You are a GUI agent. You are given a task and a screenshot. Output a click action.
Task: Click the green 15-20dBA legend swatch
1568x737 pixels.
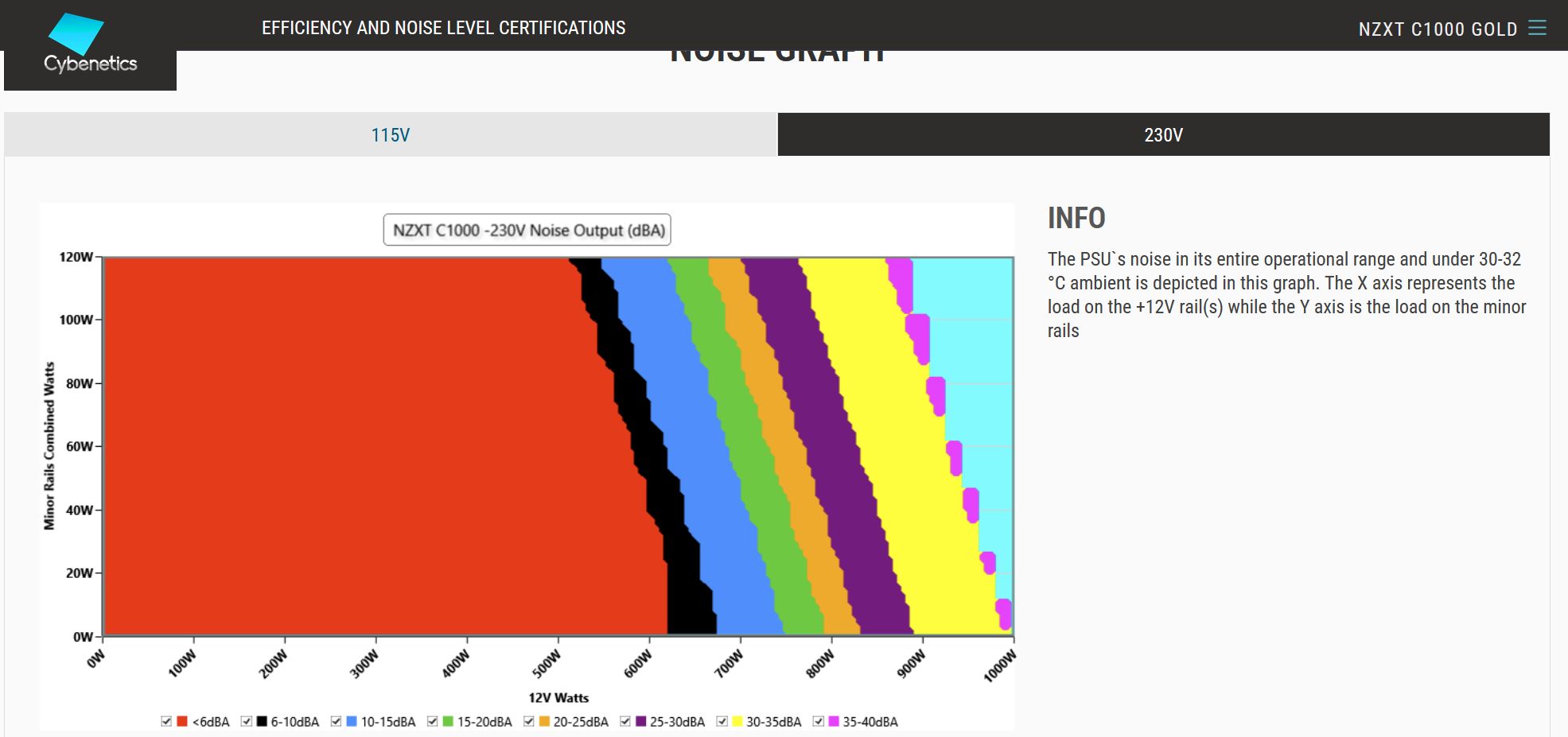(448, 721)
